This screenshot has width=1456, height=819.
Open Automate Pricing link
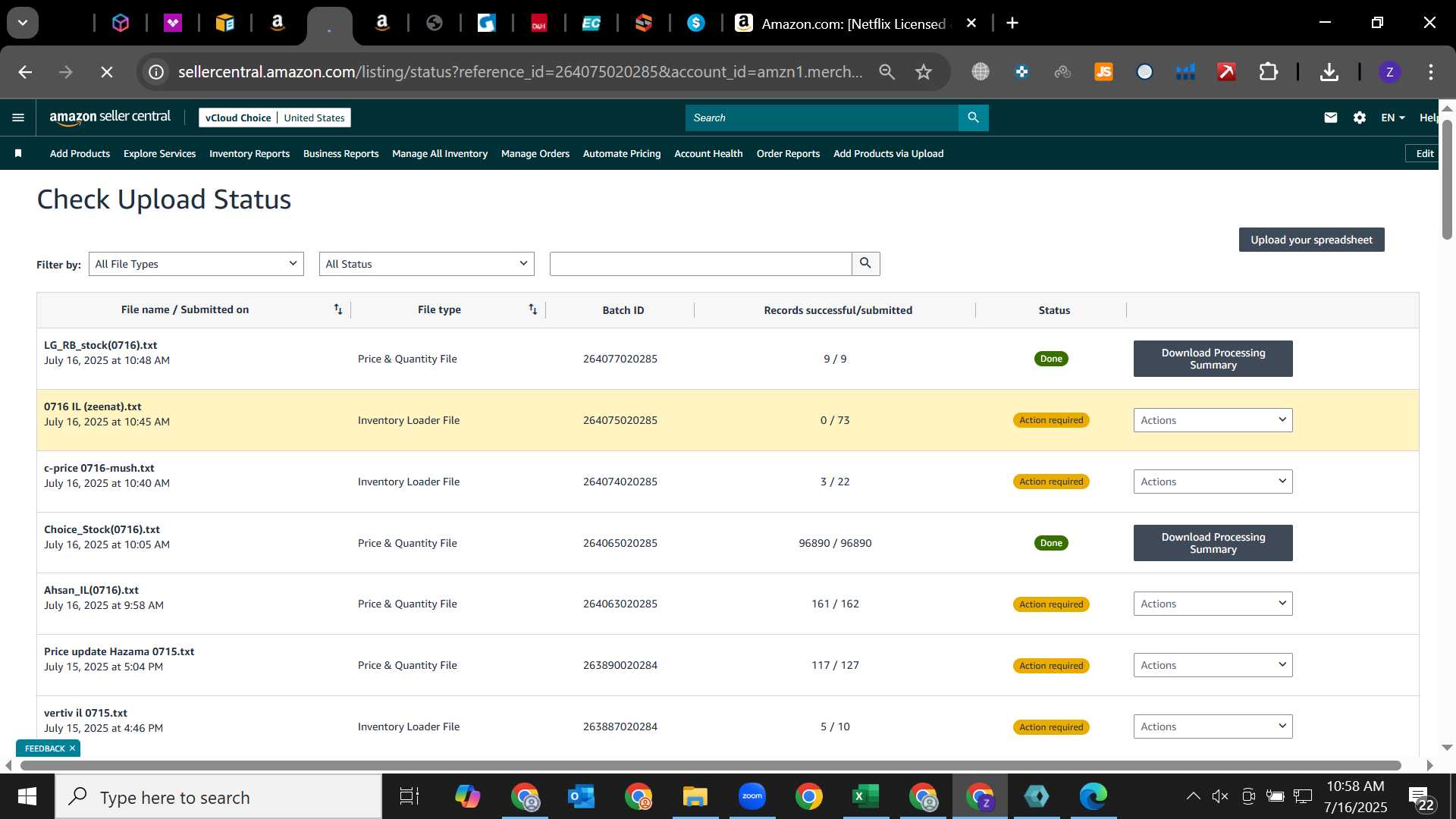(622, 153)
